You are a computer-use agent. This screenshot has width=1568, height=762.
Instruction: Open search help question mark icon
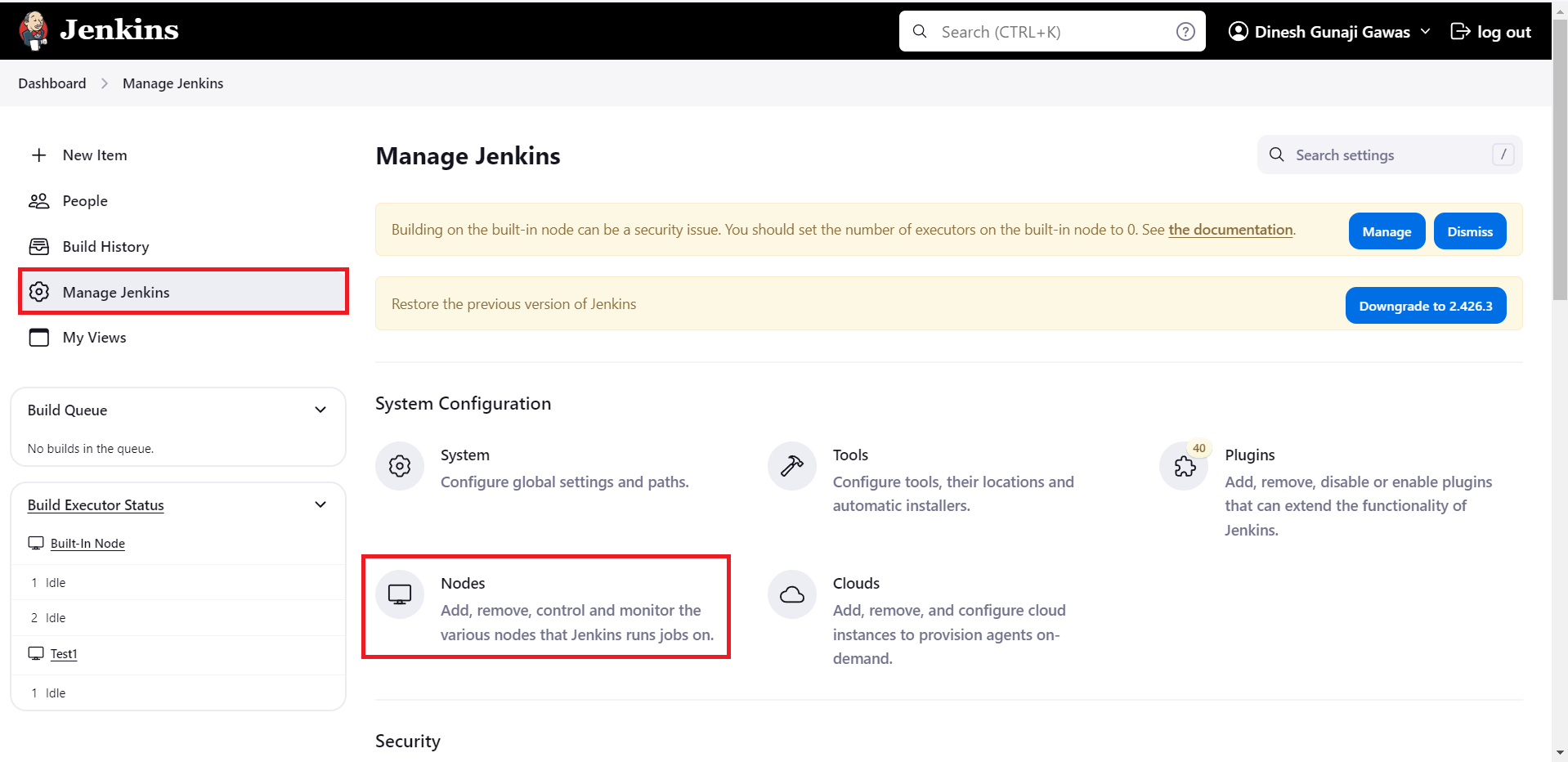tap(1185, 31)
